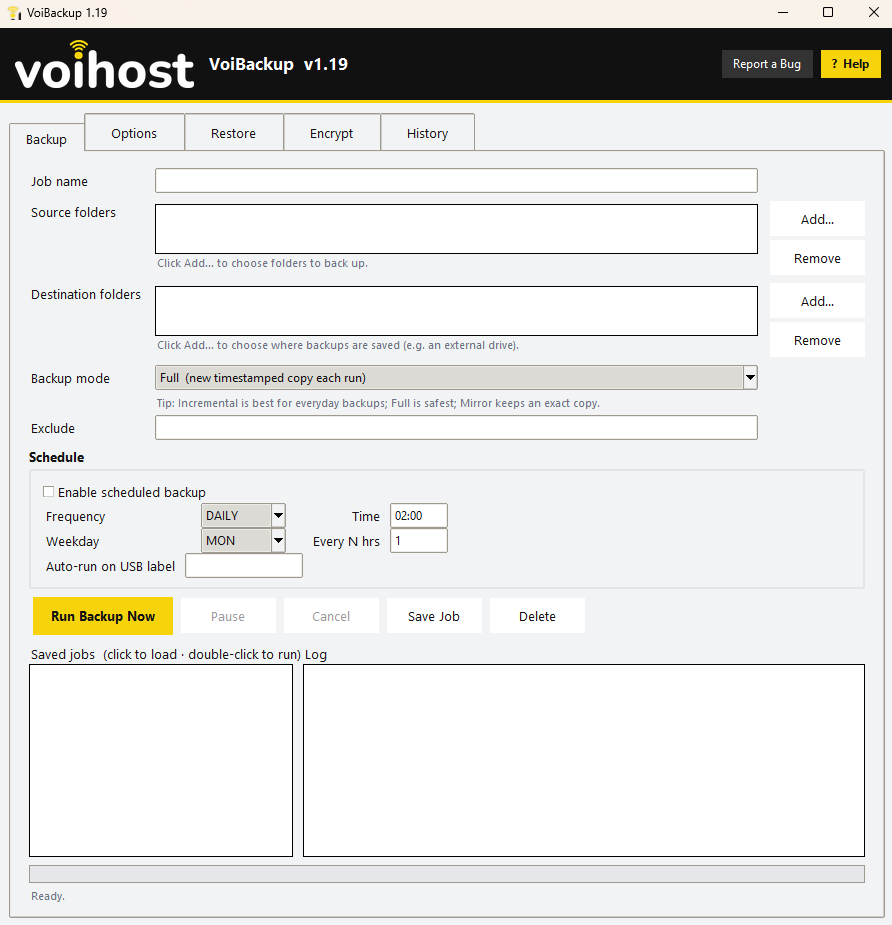Focus the Exclude input field
Image resolution: width=892 pixels, height=925 pixels.
456,428
